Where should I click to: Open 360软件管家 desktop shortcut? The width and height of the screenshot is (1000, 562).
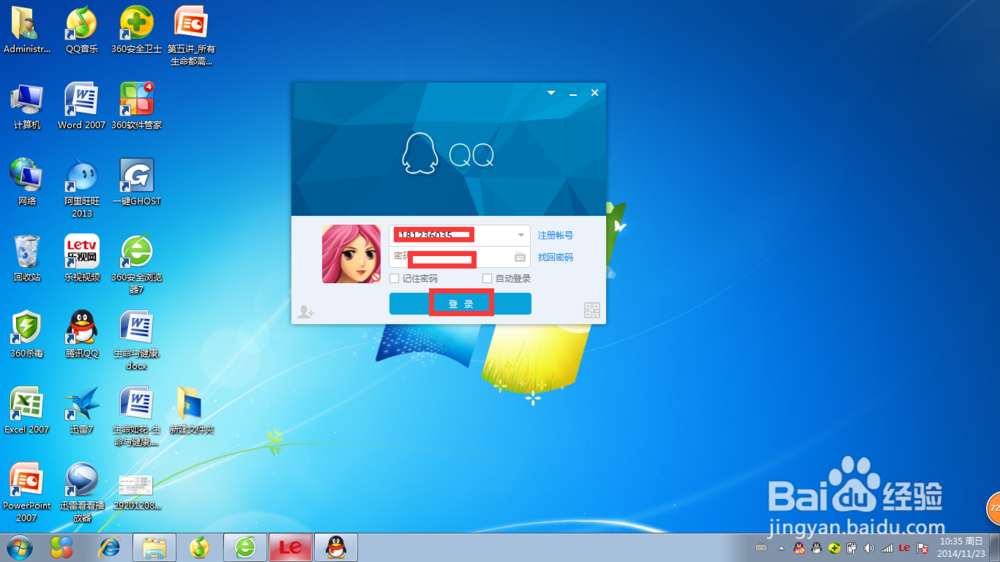point(136,107)
